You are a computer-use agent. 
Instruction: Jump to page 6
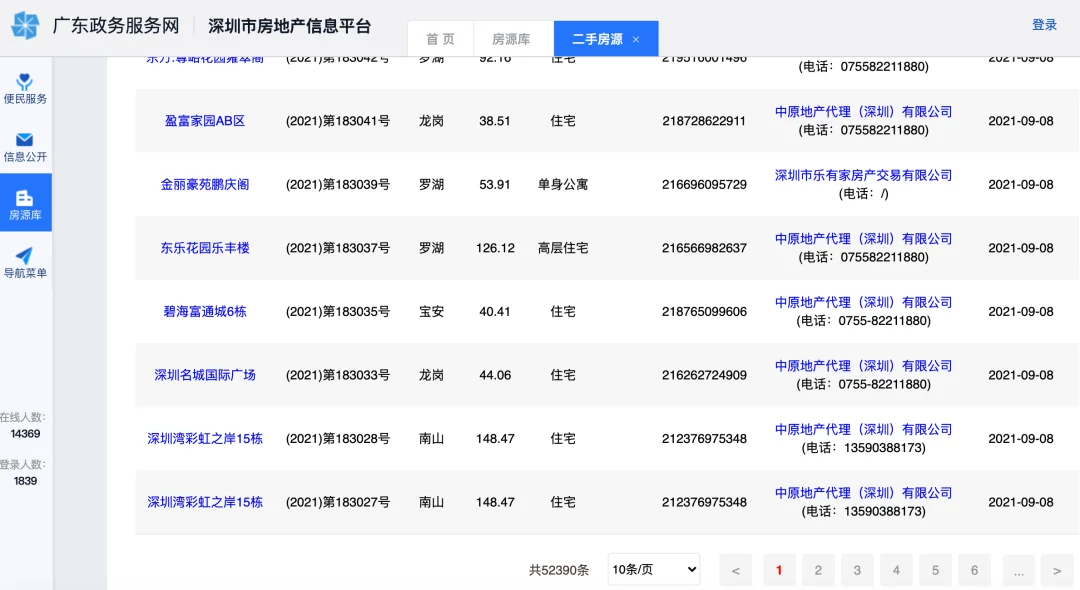coord(975,570)
